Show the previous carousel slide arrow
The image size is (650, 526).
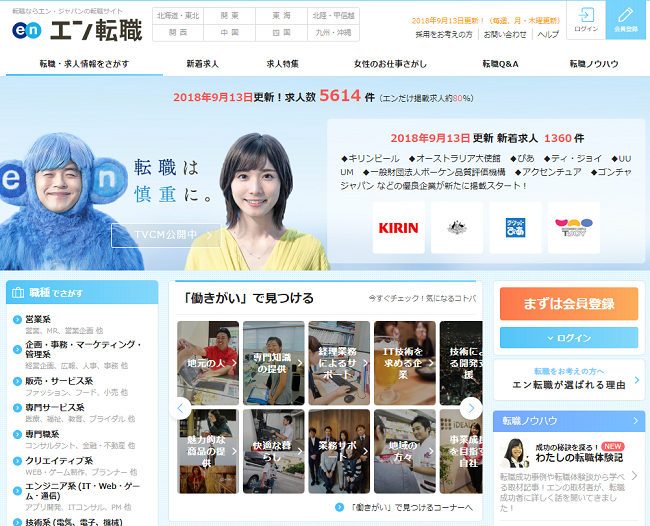pyautogui.click(x=180, y=408)
